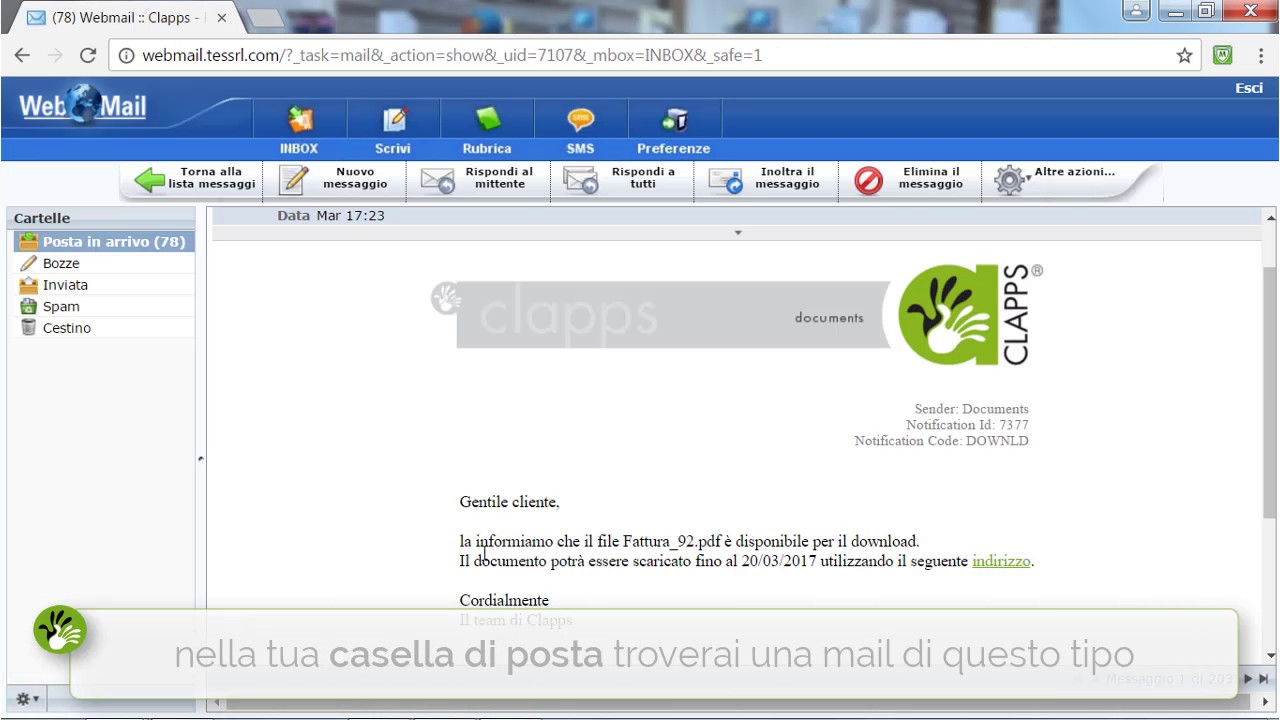1280x720 pixels.
Task: Click the message pane scroll up arrow
Action: [x=1270, y=217]
